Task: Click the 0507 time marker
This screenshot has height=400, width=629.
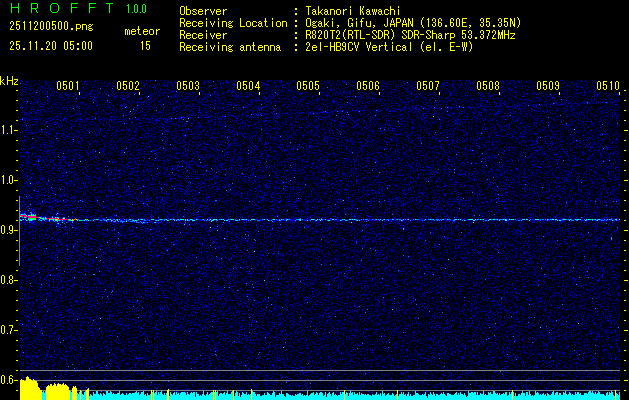Action: pos(428,86)
